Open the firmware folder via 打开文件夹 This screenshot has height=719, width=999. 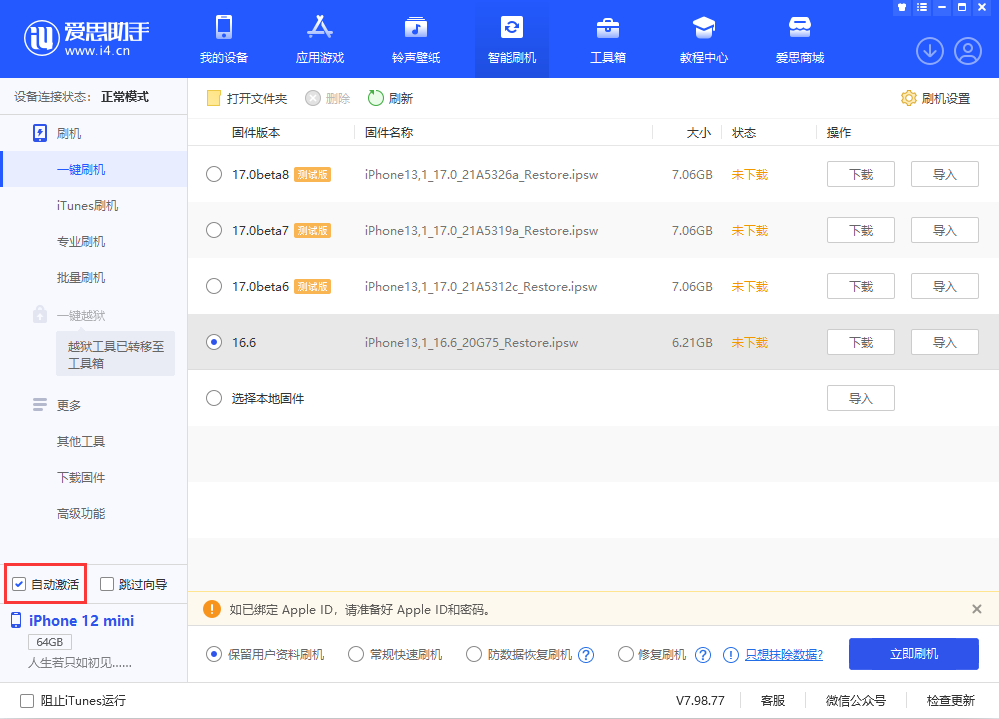(x=246, y=98)
